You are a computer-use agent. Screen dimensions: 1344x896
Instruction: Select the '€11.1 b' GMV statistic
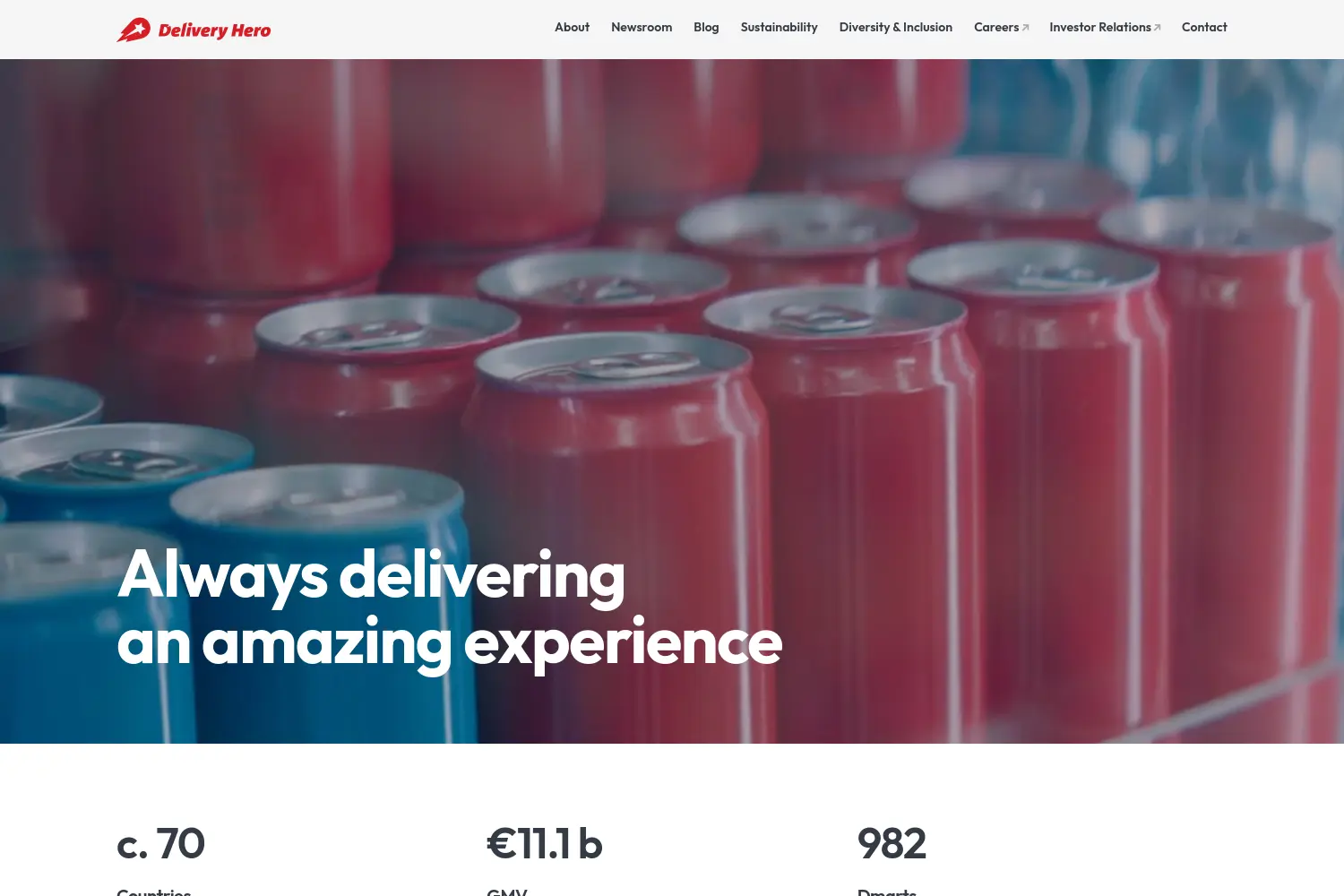click(x=545, y=844)
